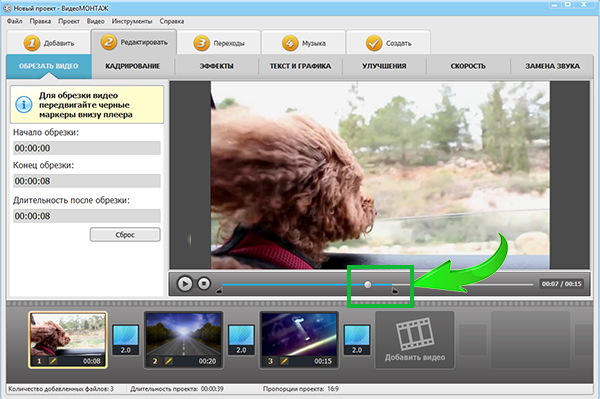600x399 pixels.
Task: Open the transition after clip 3
Action: [357, 340]
